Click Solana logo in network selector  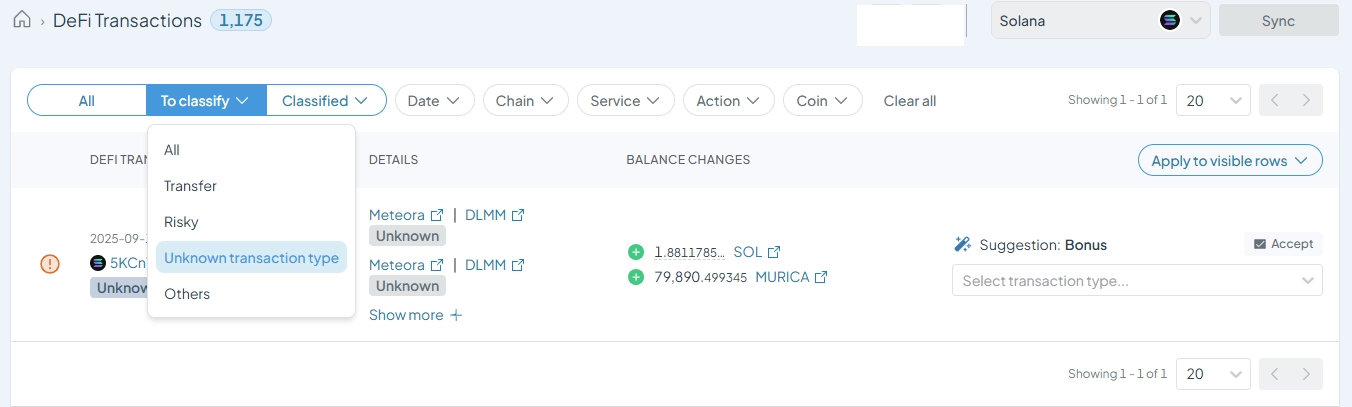1170,20
